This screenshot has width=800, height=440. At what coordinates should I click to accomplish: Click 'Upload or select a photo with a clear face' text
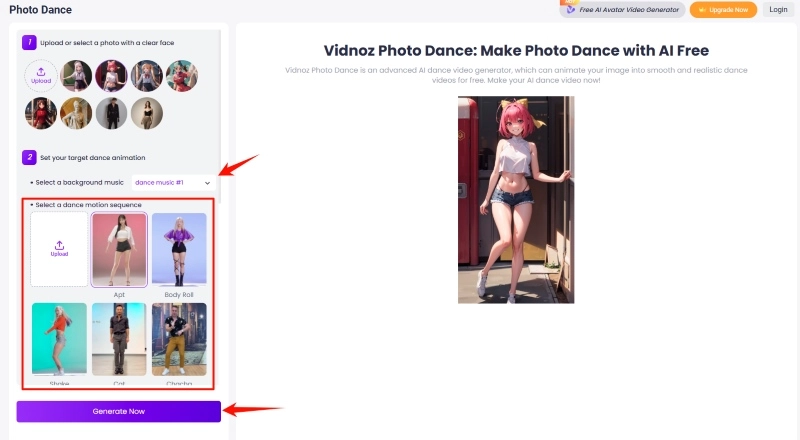(107, 43)
